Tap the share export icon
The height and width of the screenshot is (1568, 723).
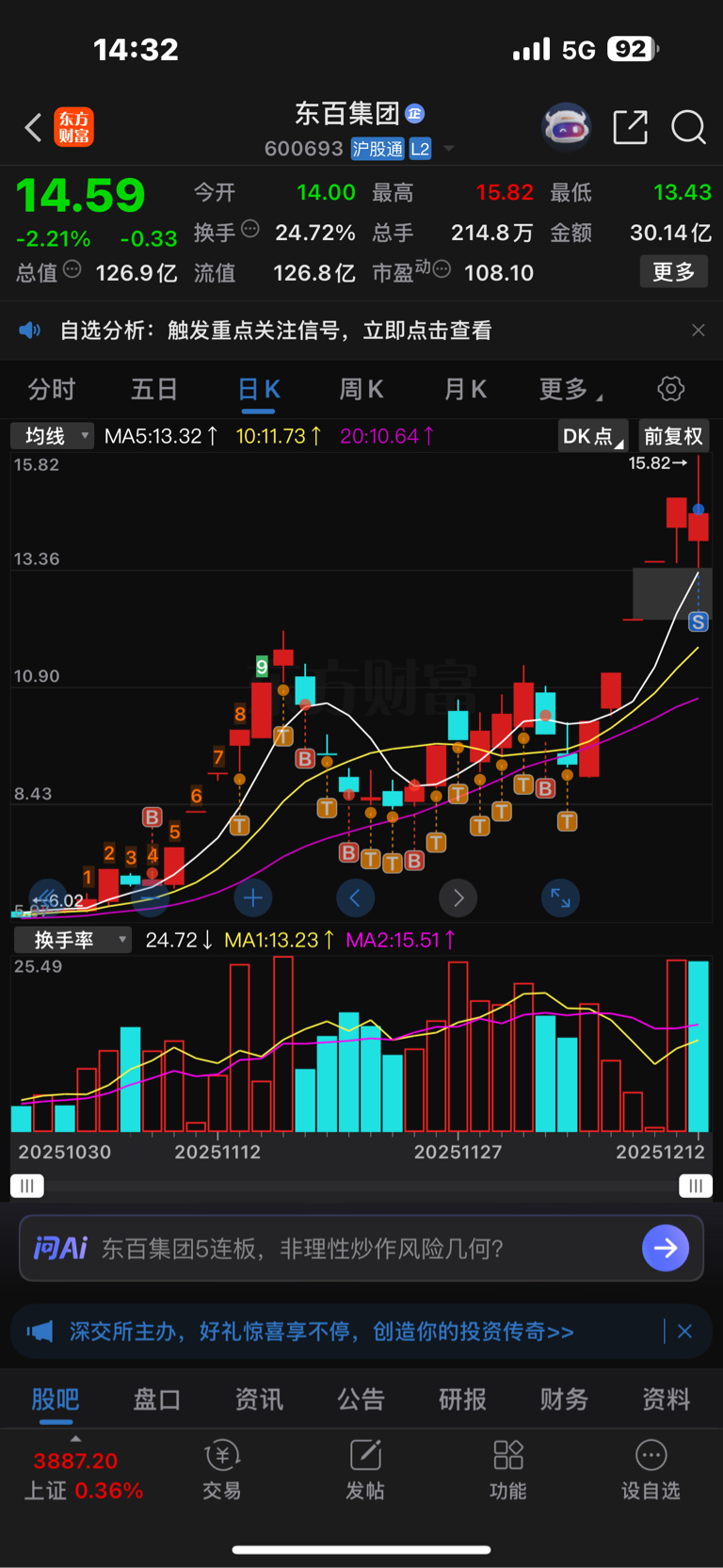[630, 127]
